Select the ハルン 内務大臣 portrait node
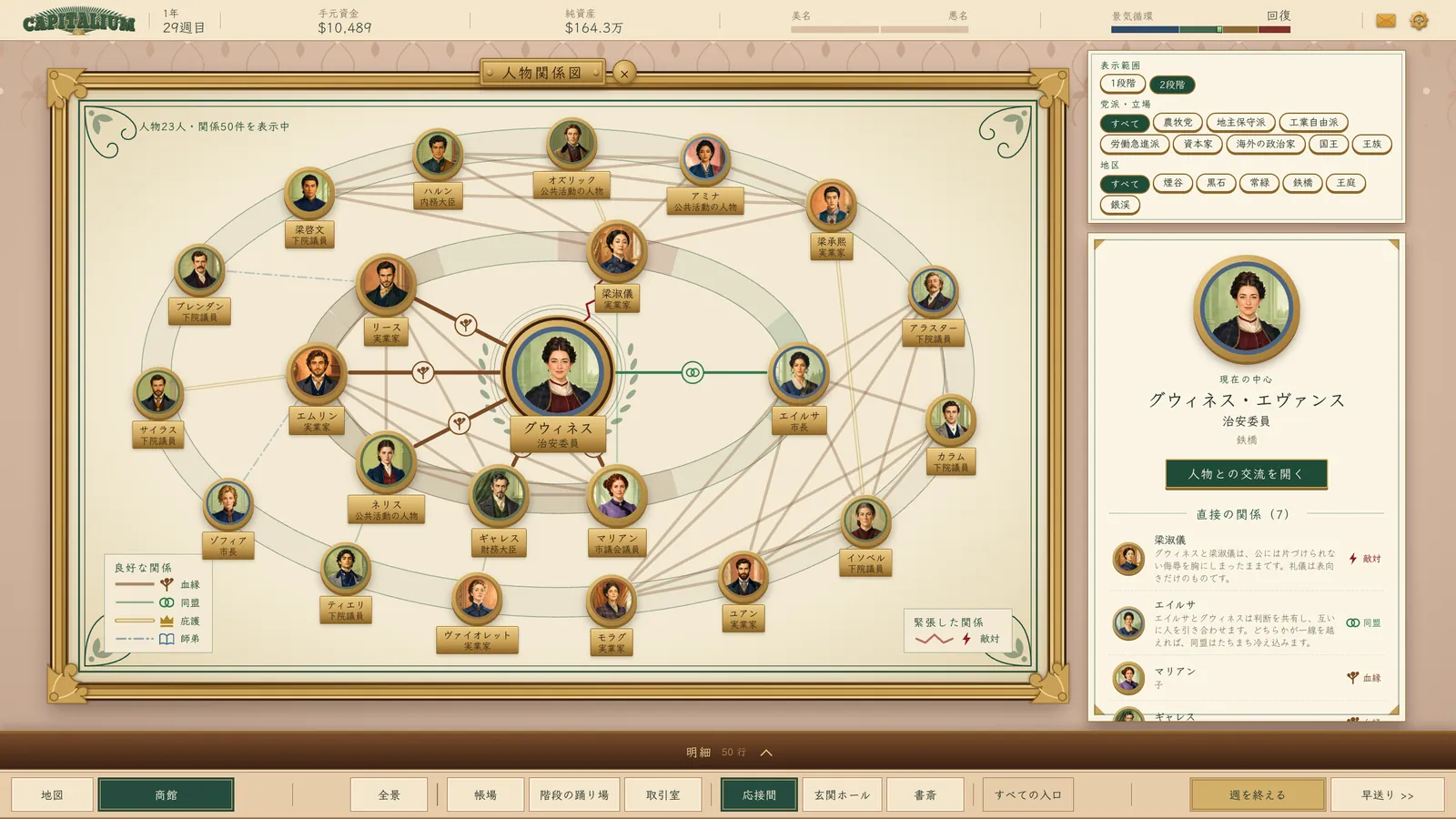 pos(438,155)
